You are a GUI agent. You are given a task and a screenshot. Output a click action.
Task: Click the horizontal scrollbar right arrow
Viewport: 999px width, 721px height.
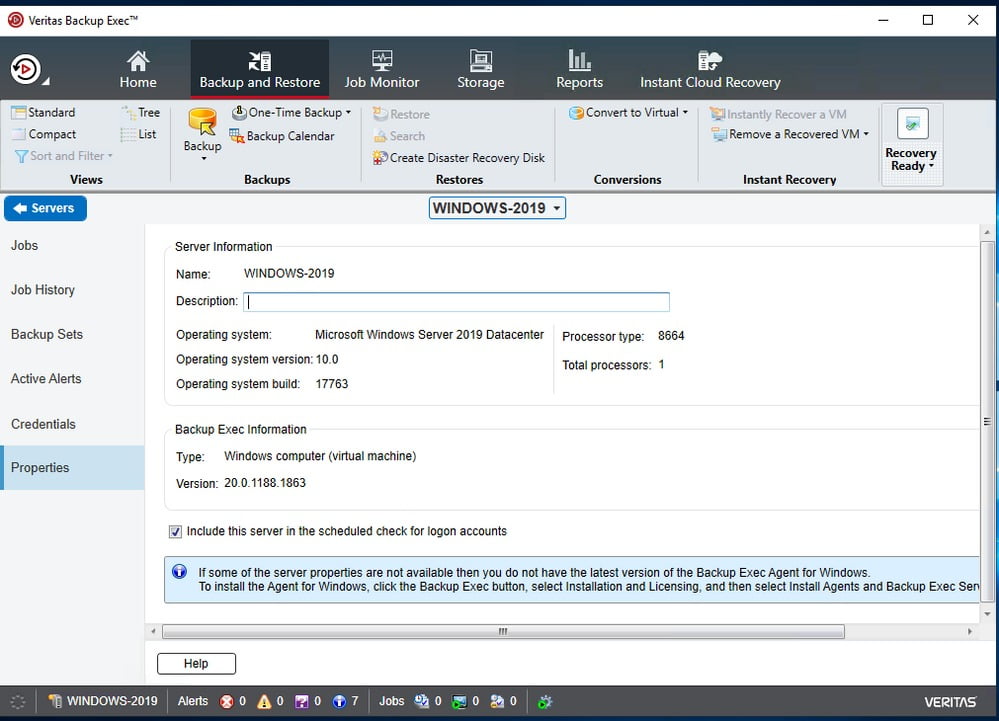[x=970, y=632]
